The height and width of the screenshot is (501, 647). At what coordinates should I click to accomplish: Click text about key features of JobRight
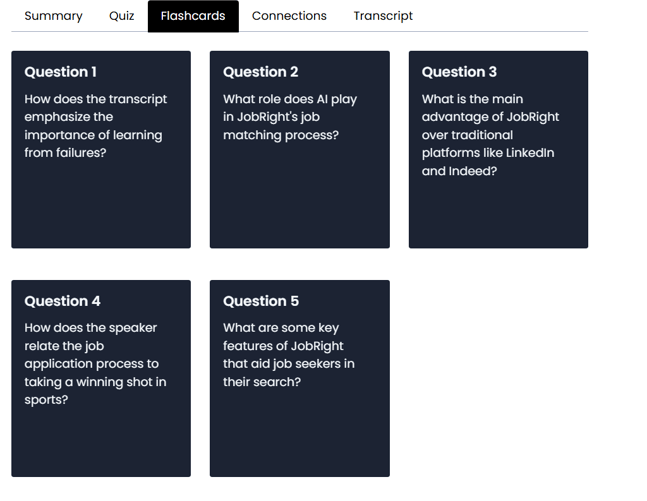[289, 354]
